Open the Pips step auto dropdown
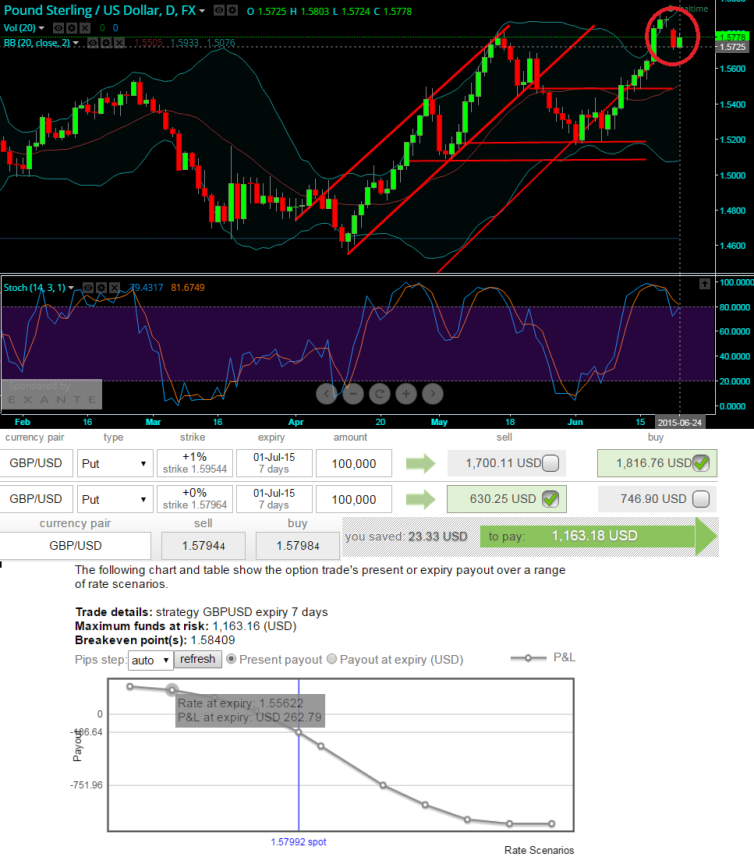The image size is (754, 857). pos(150,660)
